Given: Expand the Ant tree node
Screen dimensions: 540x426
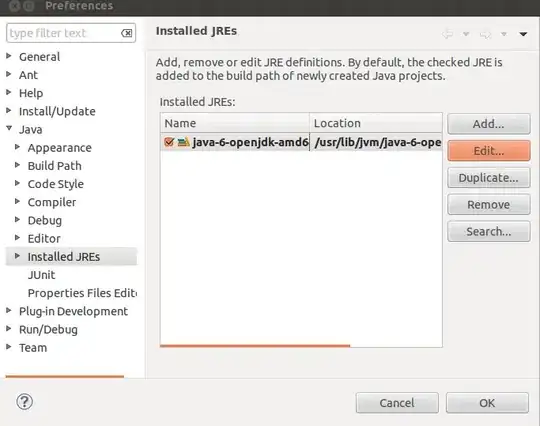Looking at the screenshot, I should point(9,74).
